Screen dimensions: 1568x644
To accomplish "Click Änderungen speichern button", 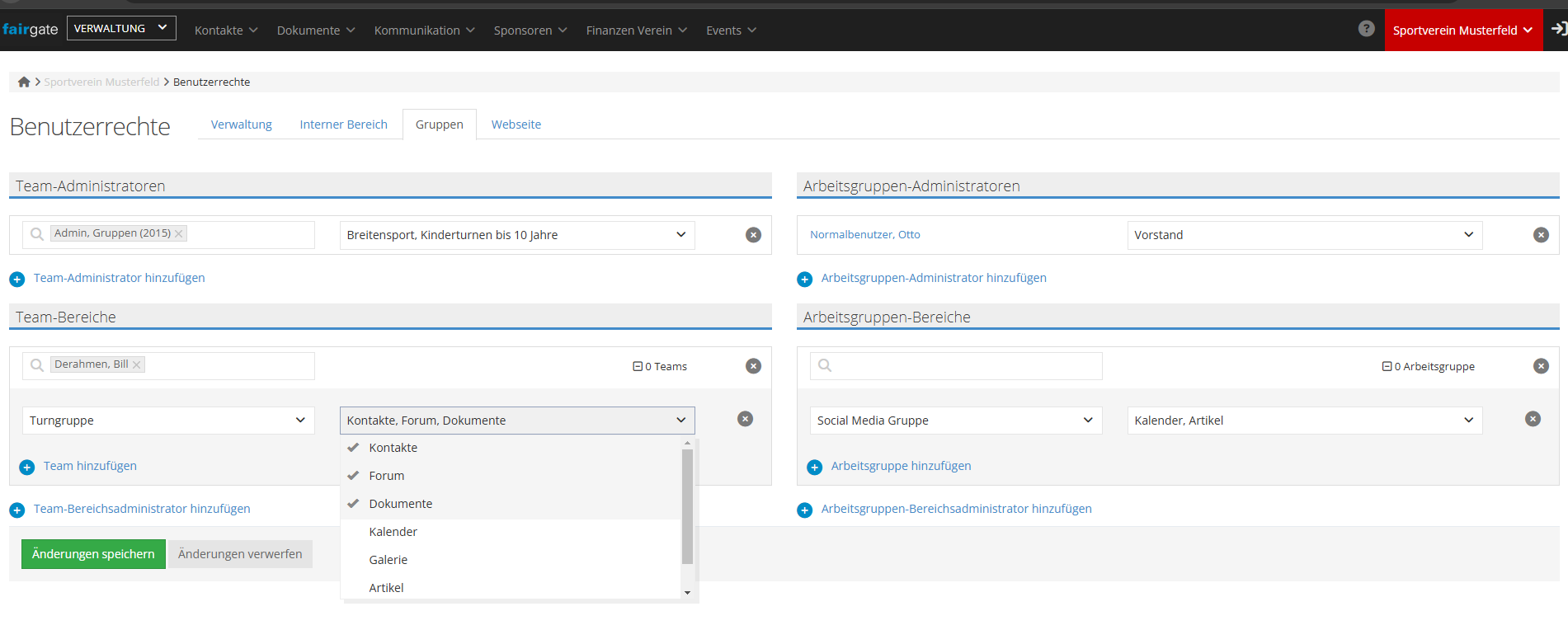I will [93, 554].
